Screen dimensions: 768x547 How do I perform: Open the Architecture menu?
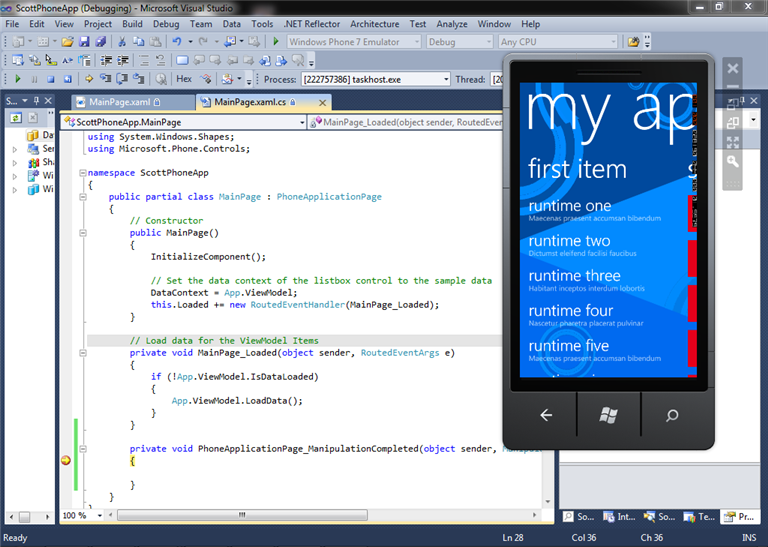point(375,24)
